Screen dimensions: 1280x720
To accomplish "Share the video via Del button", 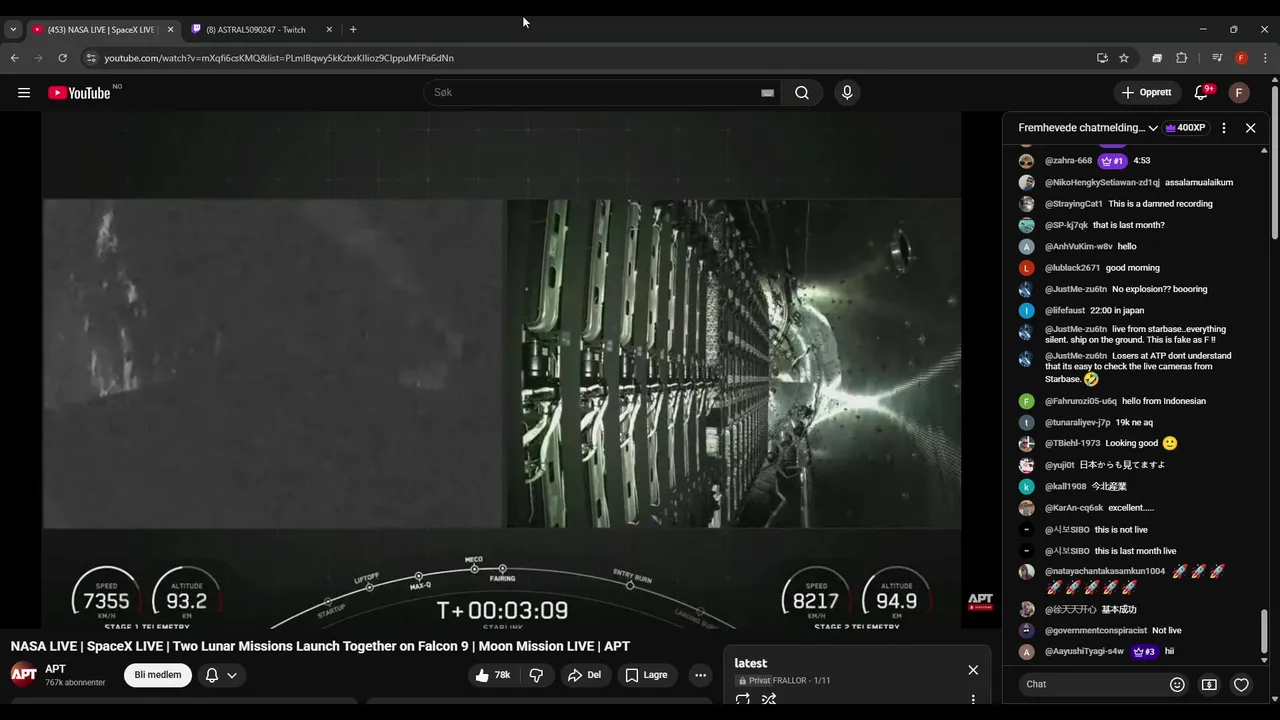I will (x=585, y=675).
